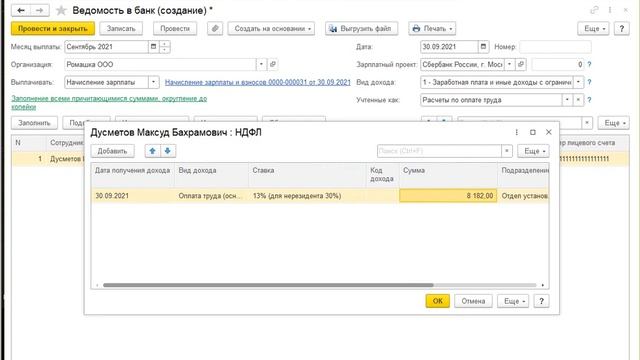
Task: Expand the Организация dropdown list
Action: click(261, 64)
